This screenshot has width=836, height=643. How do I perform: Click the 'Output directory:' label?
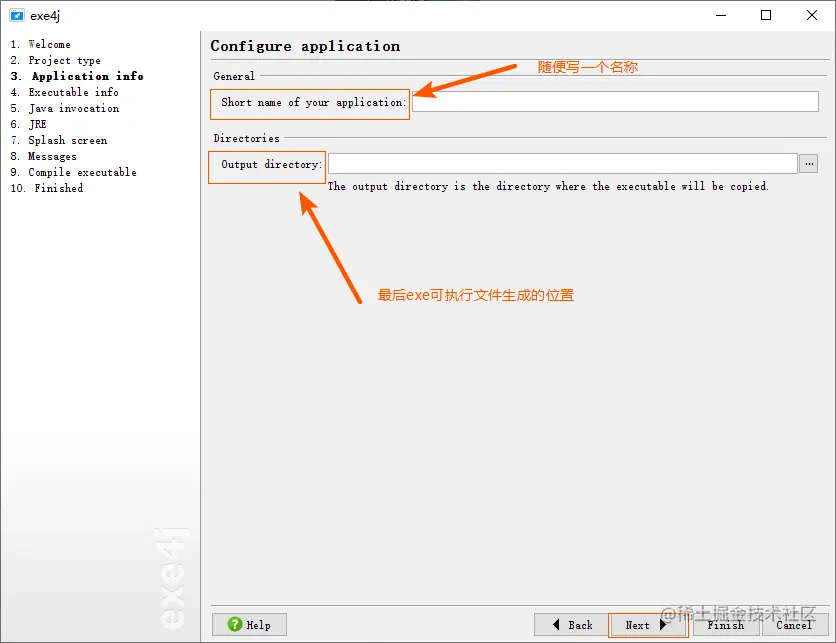click(x=271, y=165)
